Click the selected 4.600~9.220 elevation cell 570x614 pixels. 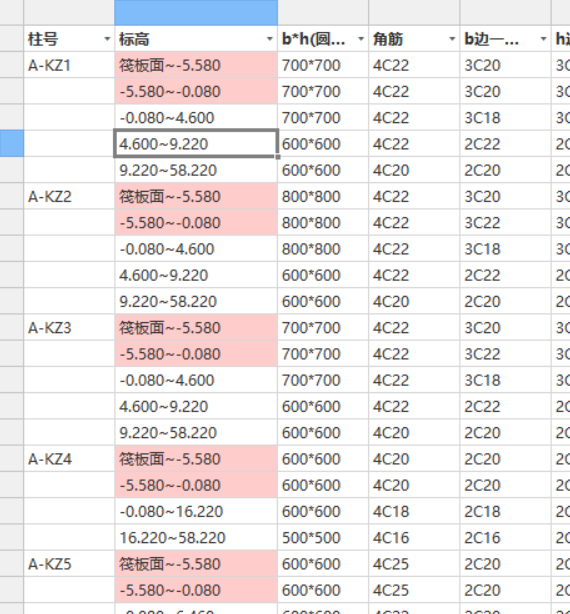click(196, 144)
